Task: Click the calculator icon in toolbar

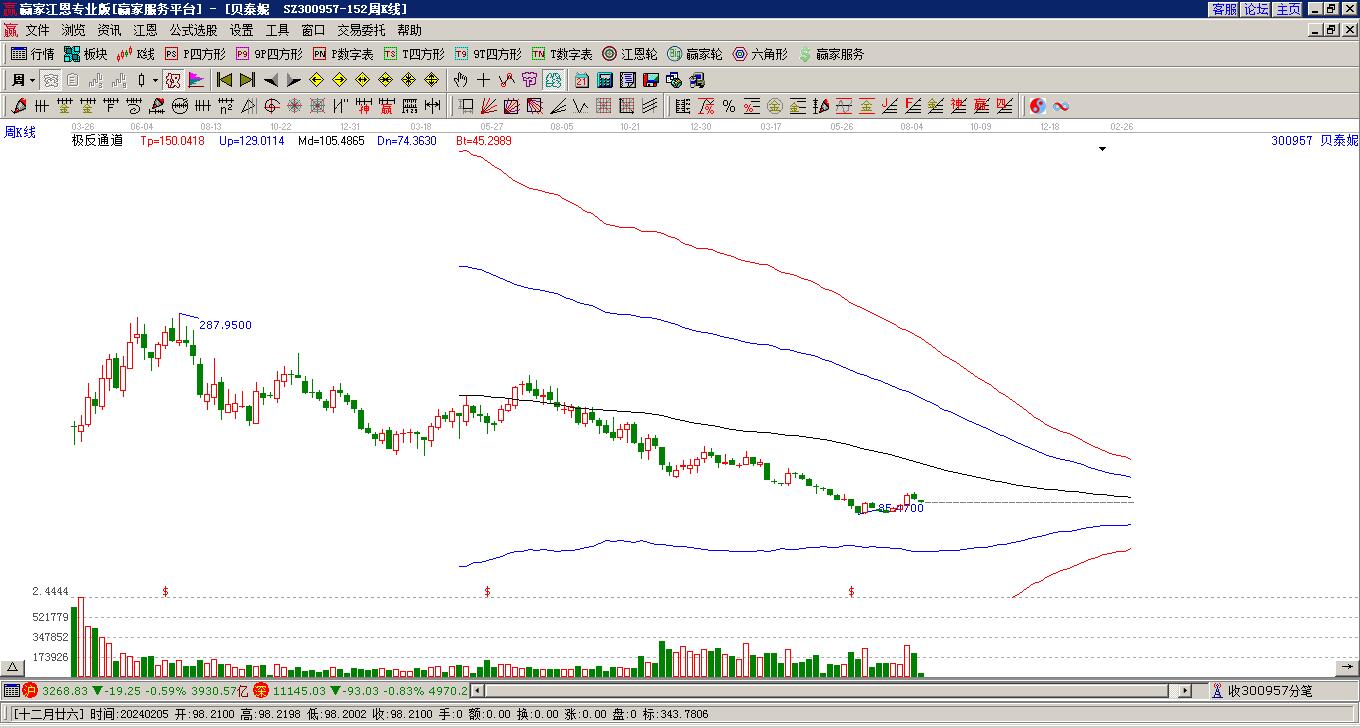Action: click(x=605, y=80)
